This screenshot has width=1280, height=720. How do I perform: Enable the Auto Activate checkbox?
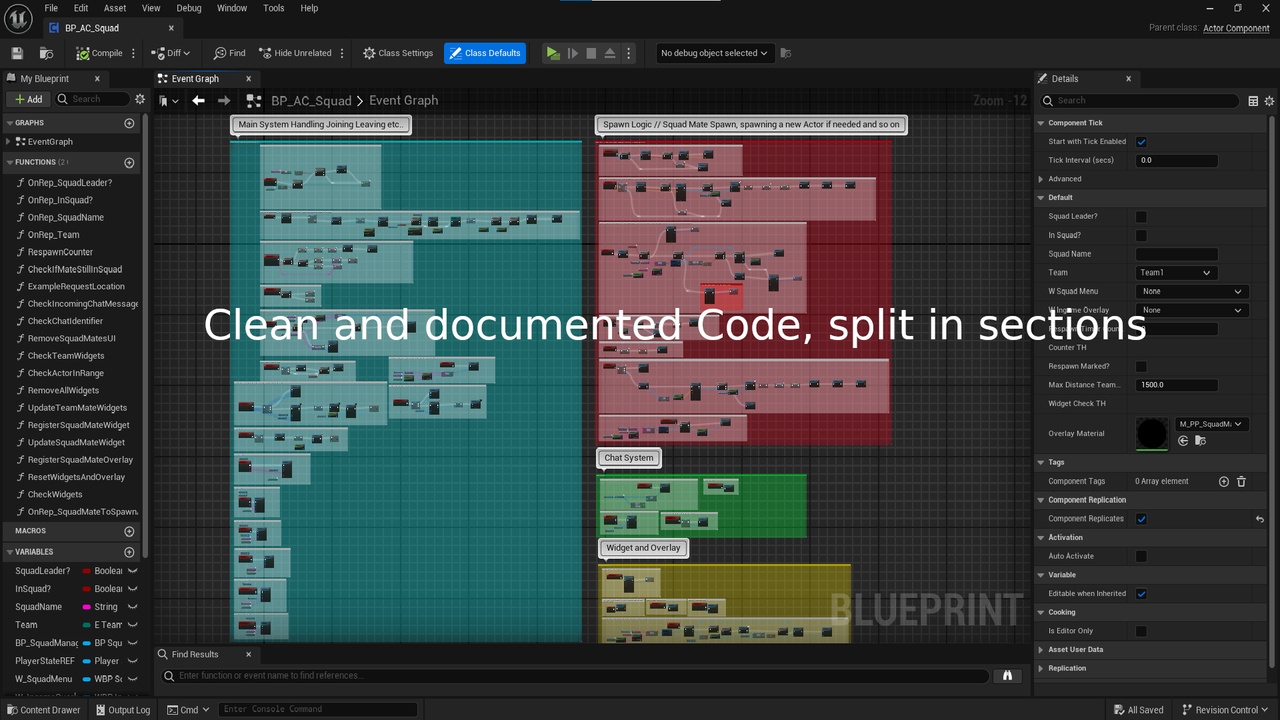(x=1141, y=556)
